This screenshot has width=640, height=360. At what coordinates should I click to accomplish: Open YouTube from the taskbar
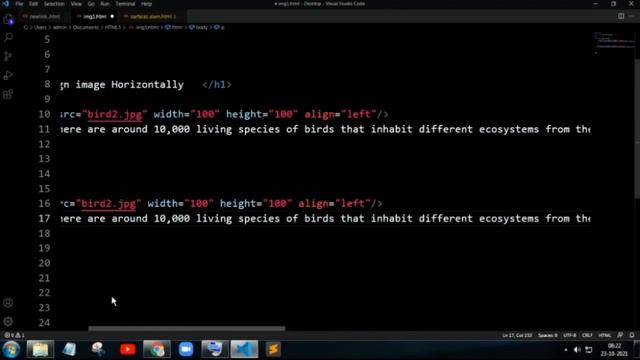(x=127, y=349)
